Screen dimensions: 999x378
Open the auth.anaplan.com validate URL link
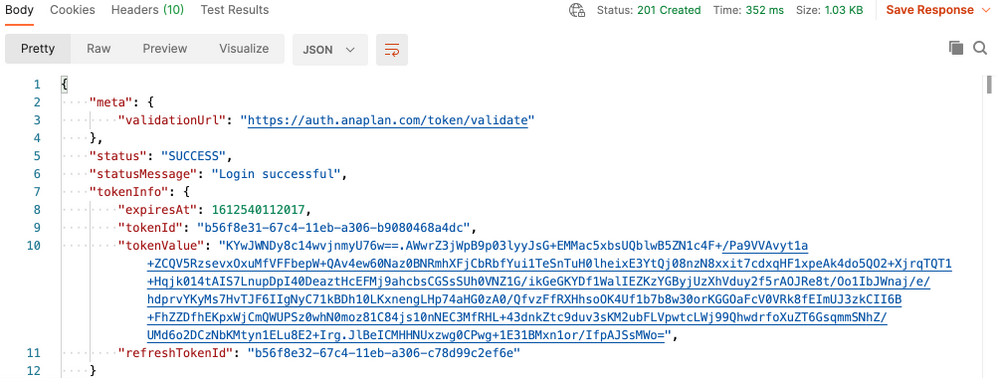coord(388,120)
